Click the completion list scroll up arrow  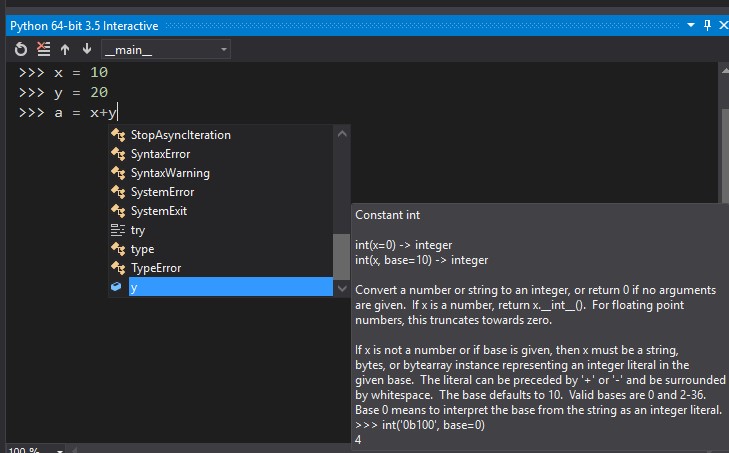pos(342,133)
